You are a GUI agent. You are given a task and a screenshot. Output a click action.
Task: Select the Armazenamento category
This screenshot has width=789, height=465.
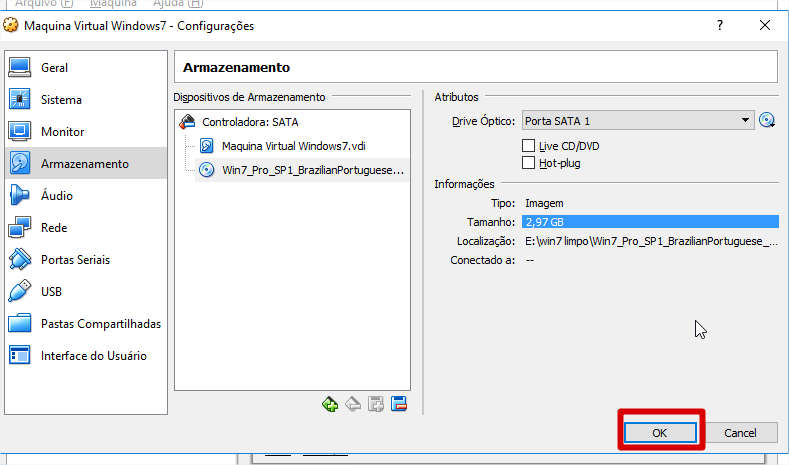coord(86,164)
